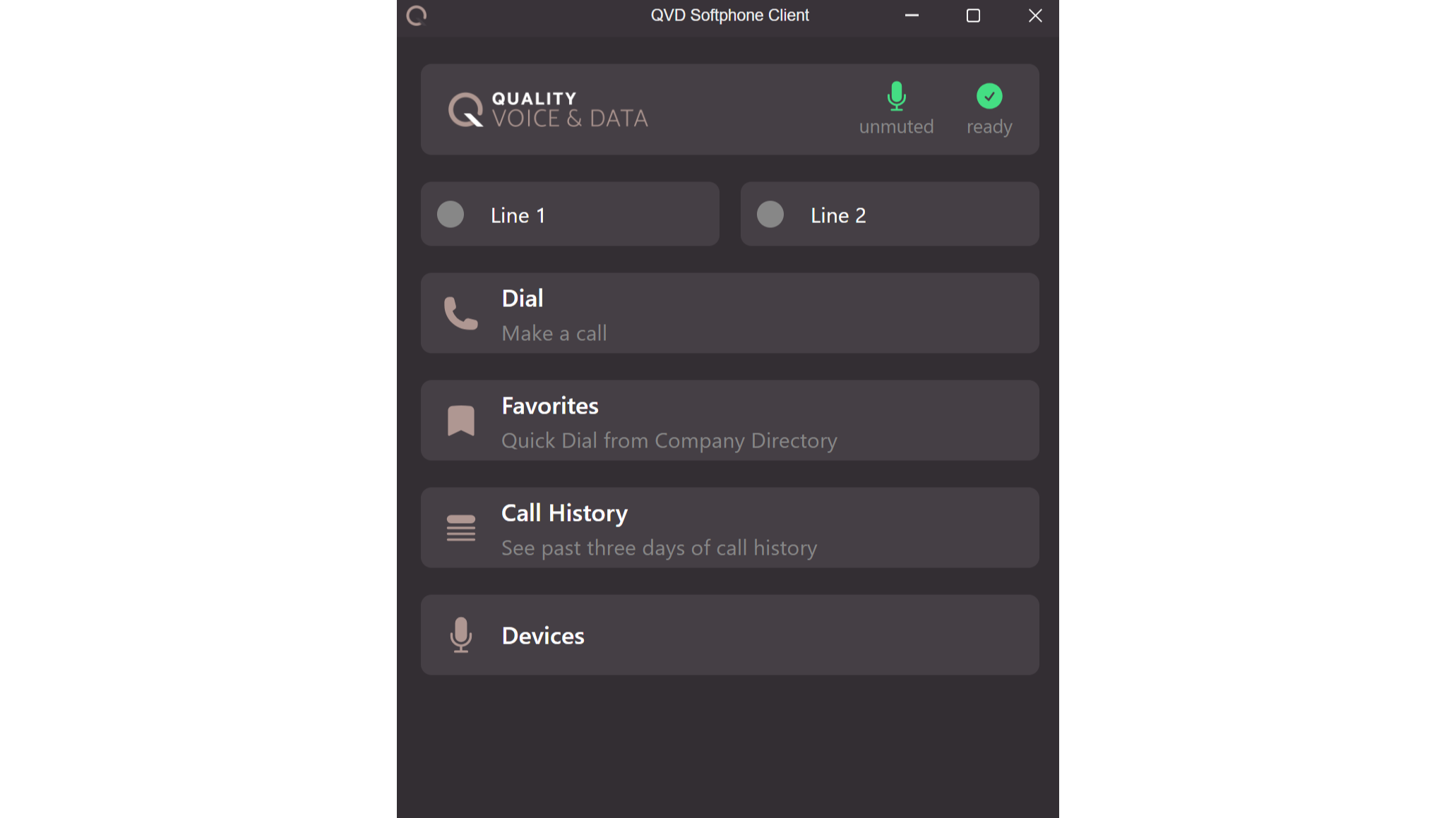The width and height of the screenshot is (1456, 818).
Task: Select the Dial phone icon
Action: (461, 313)
